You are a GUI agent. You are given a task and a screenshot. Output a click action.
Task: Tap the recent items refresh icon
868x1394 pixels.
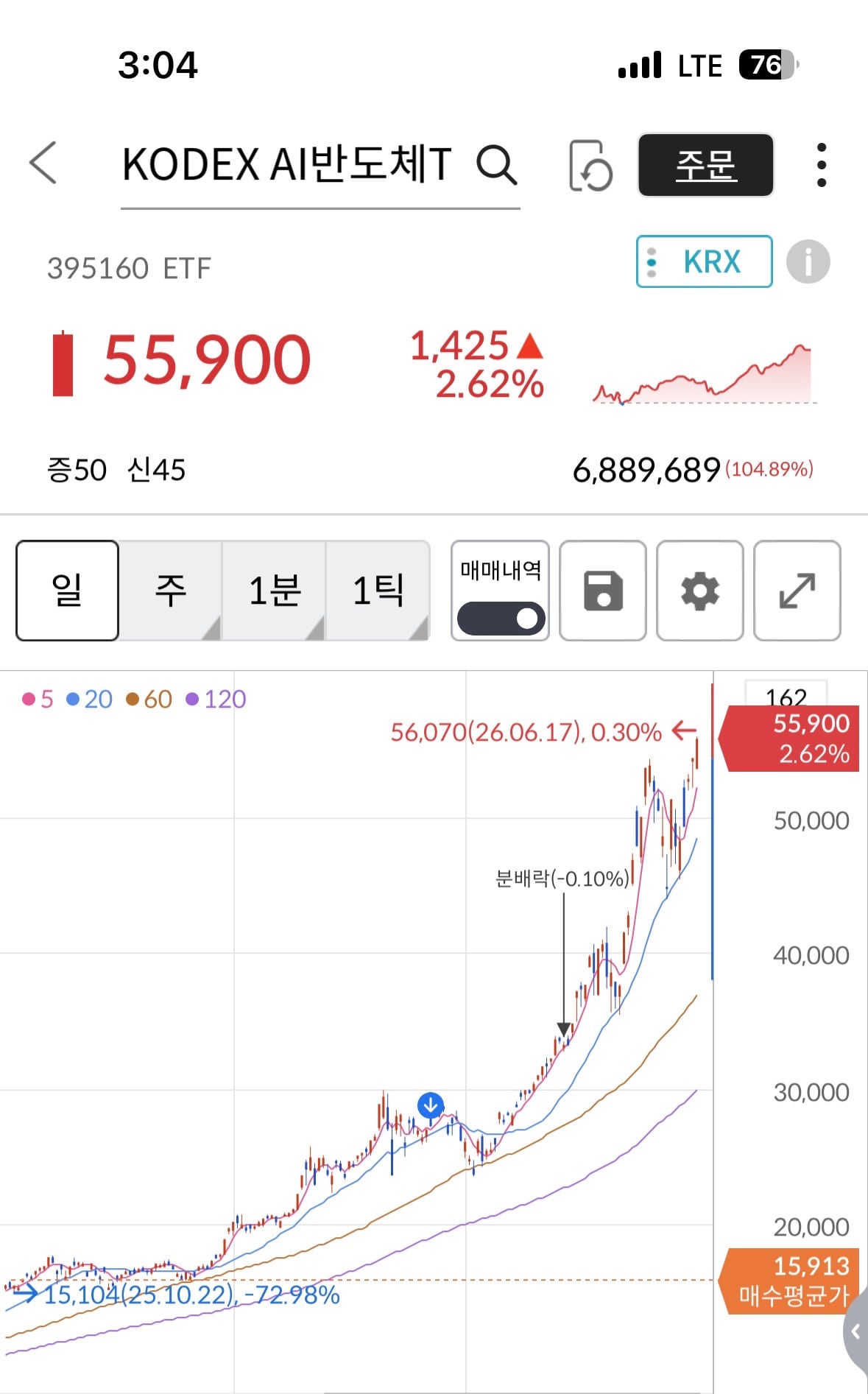tap(590, 166)
